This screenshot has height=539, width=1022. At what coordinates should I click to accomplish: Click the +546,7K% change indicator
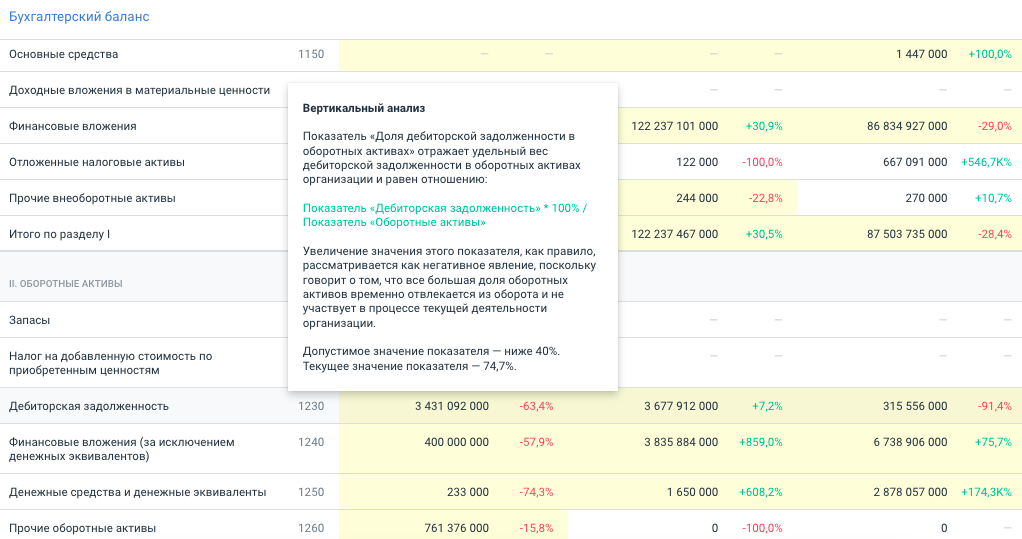(x=986, y=162)
